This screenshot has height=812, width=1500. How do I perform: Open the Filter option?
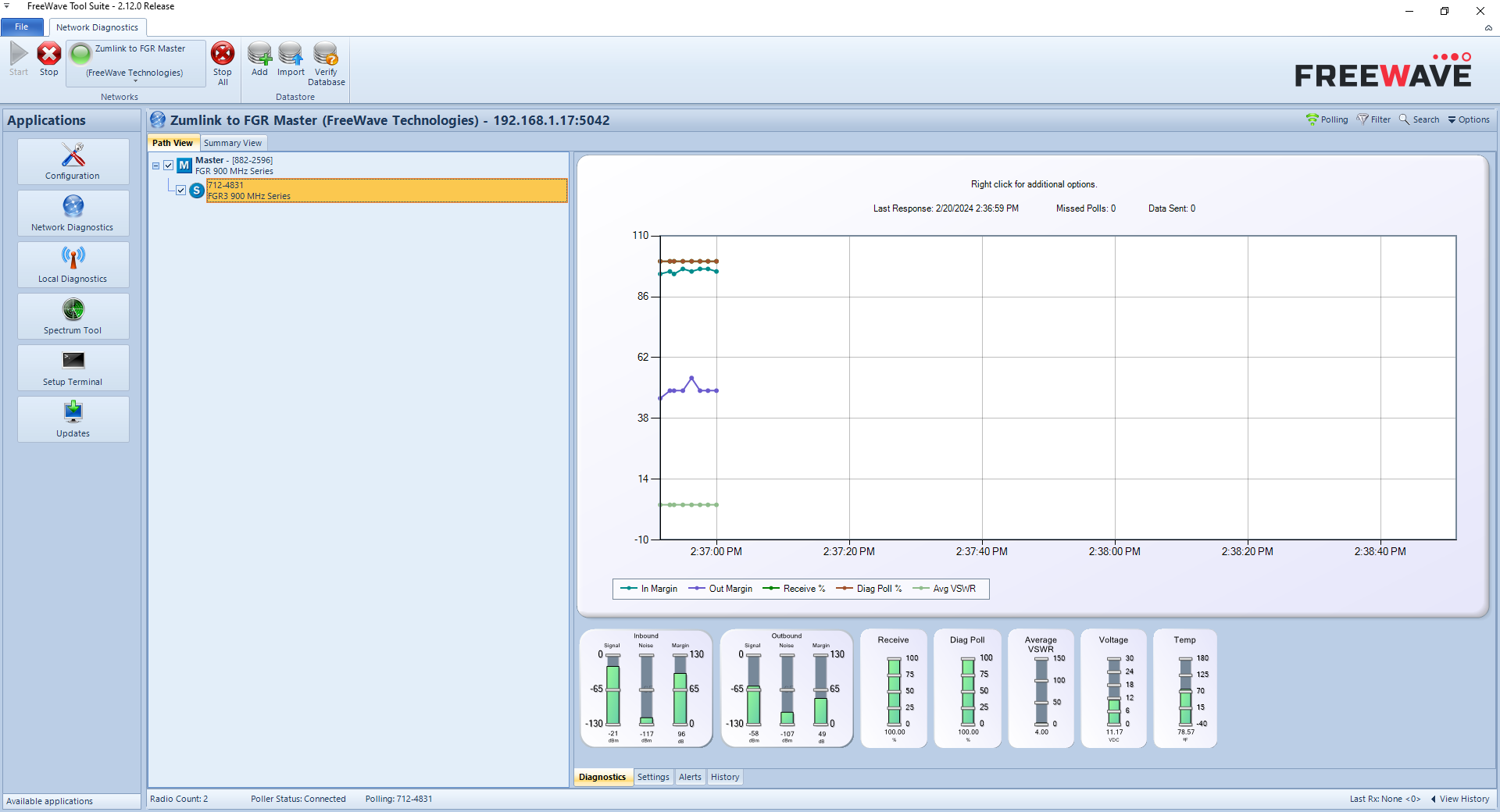coord(1373,119)
